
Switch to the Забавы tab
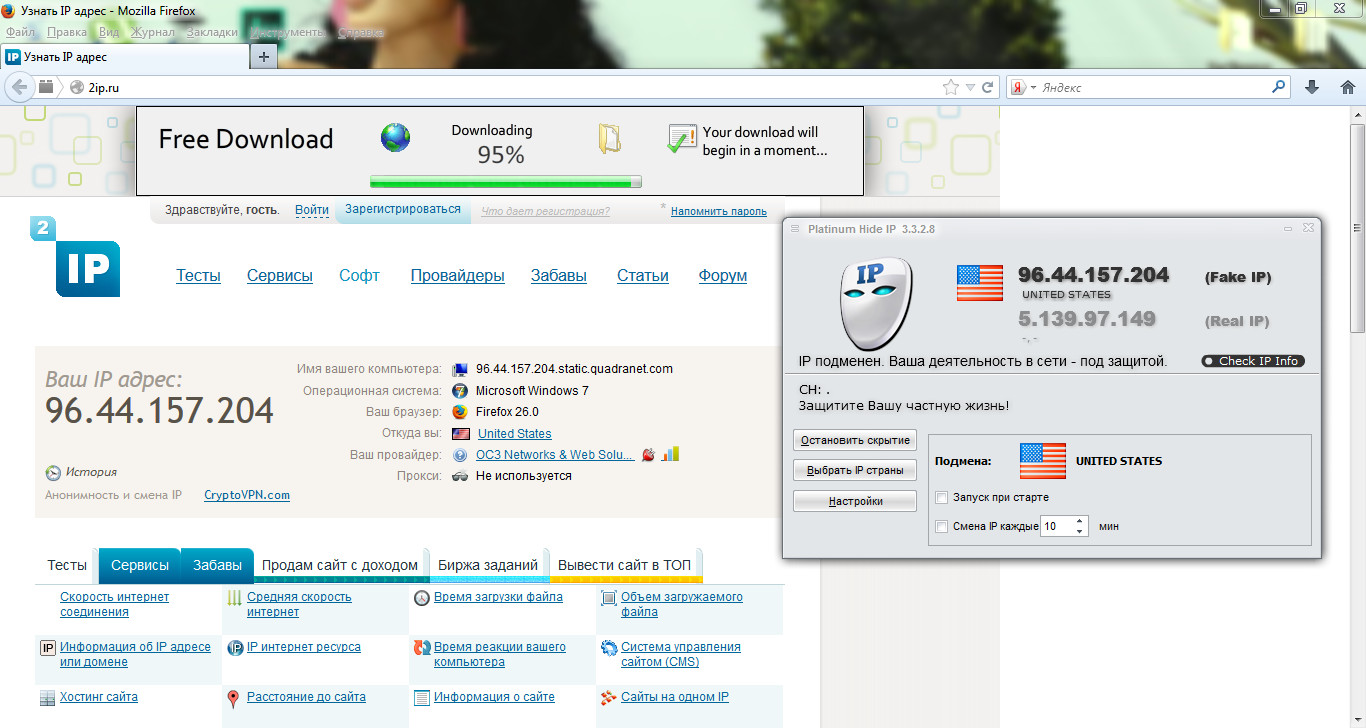[217, 565]
